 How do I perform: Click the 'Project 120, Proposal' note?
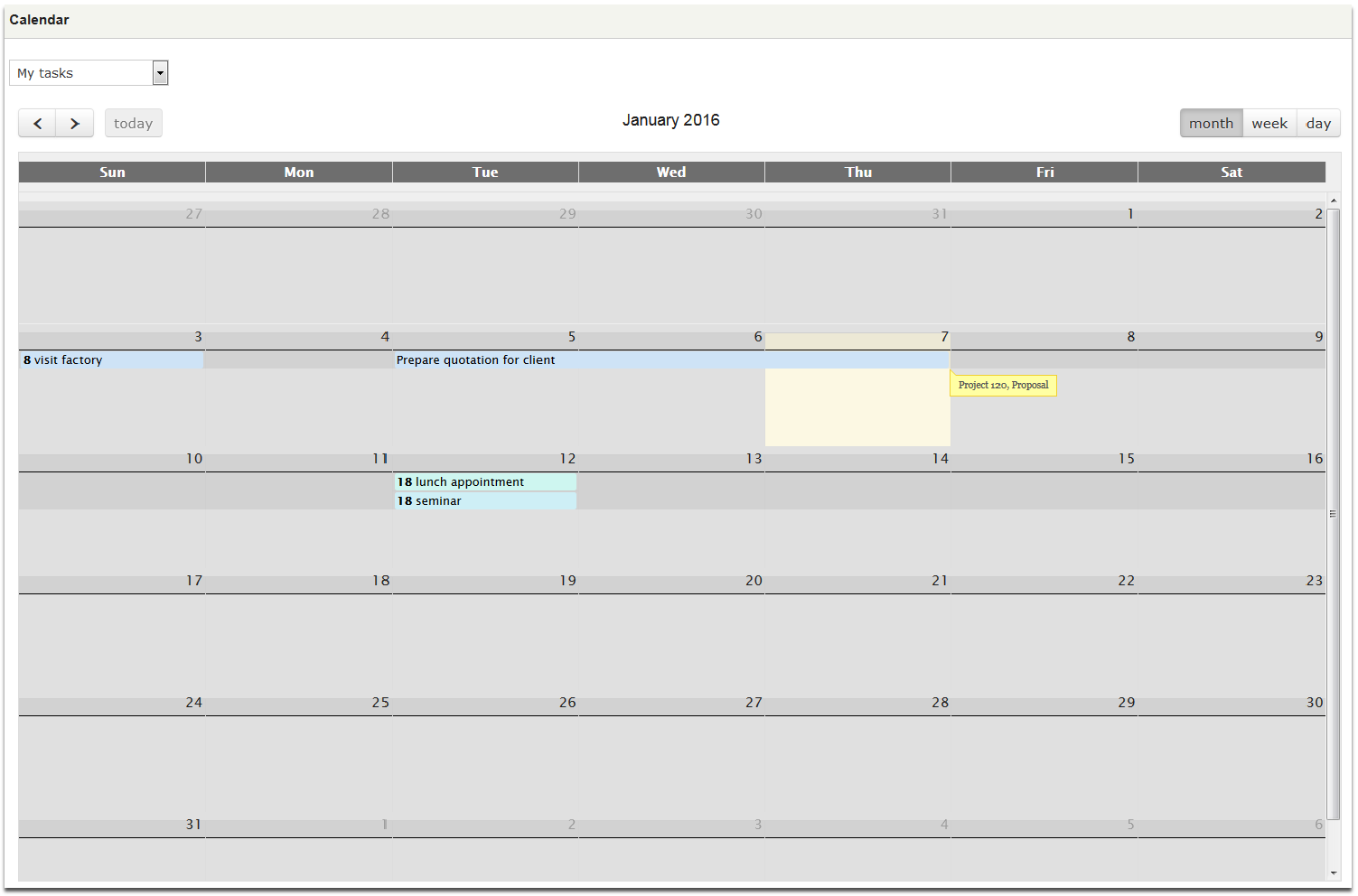(1003, 385)
